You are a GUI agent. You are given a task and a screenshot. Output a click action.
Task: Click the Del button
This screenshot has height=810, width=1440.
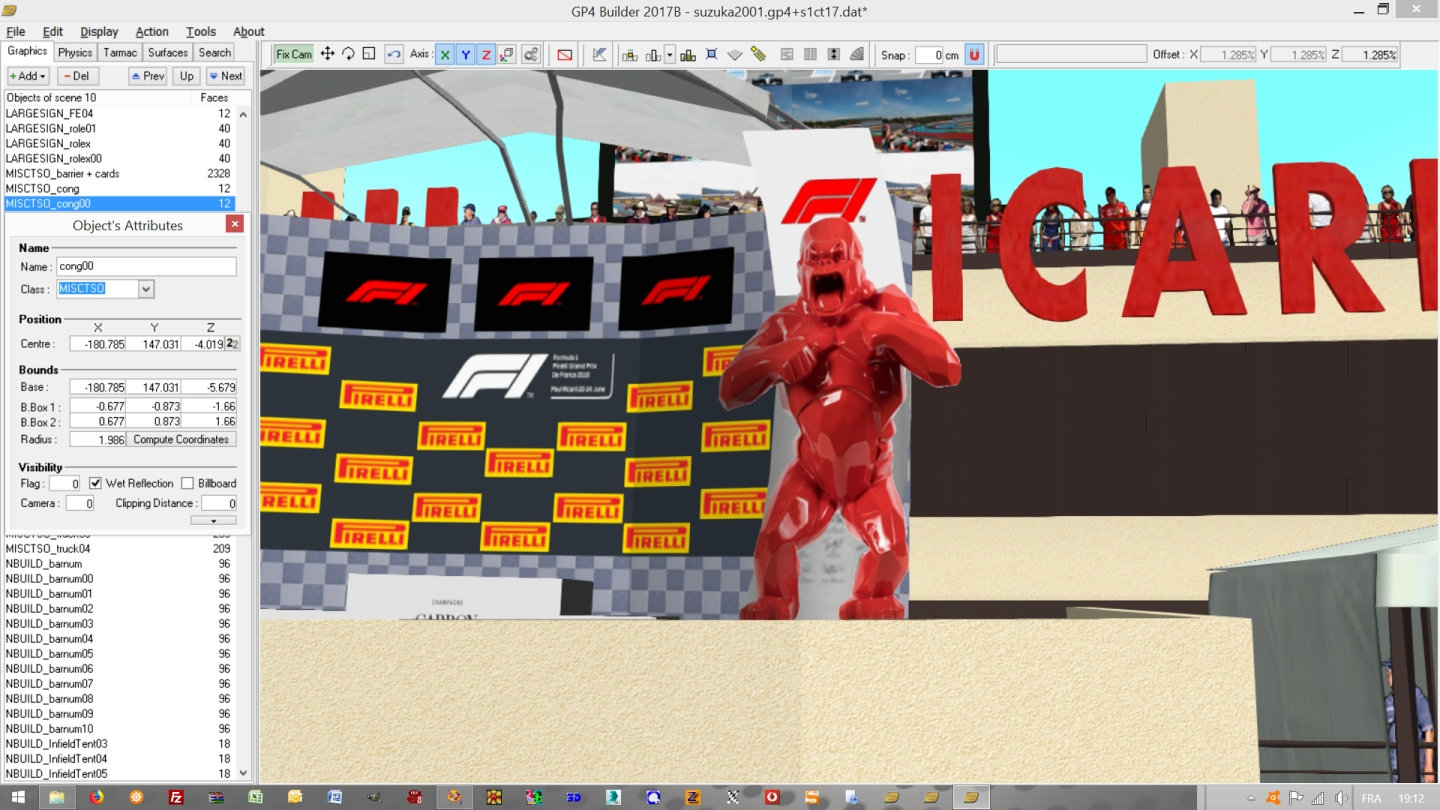point(78,76)
